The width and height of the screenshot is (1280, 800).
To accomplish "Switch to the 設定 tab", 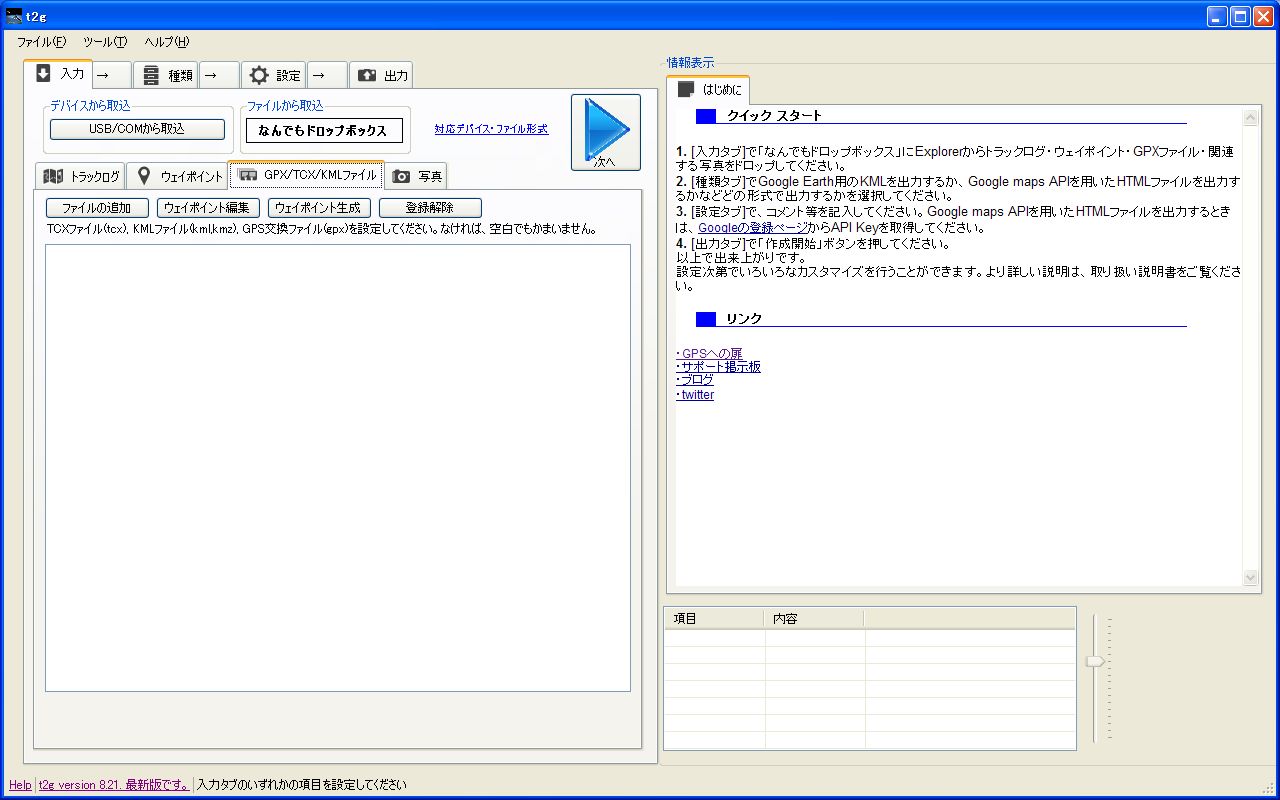I will click(273, 75).
